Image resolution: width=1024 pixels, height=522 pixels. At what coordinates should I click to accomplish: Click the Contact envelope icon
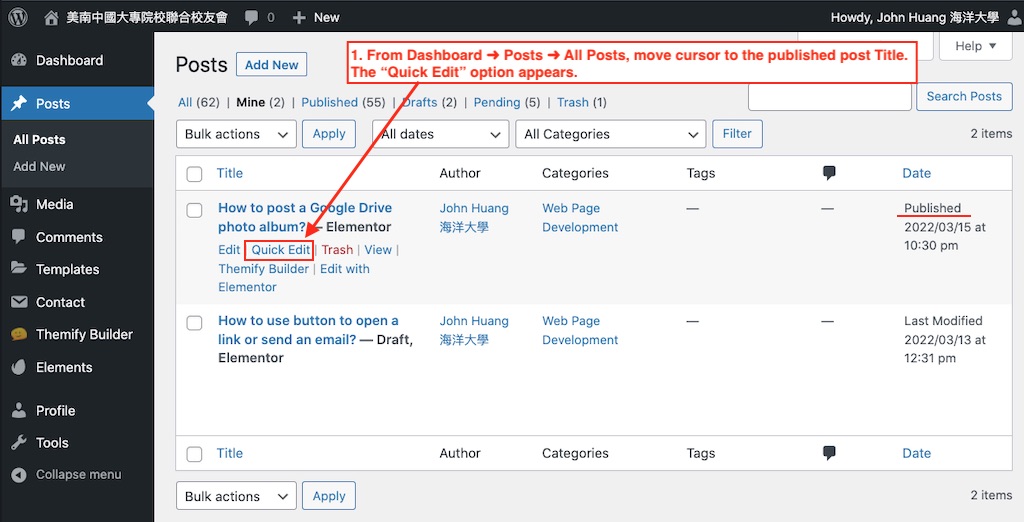pyautogui.click(x=19, y=302)
